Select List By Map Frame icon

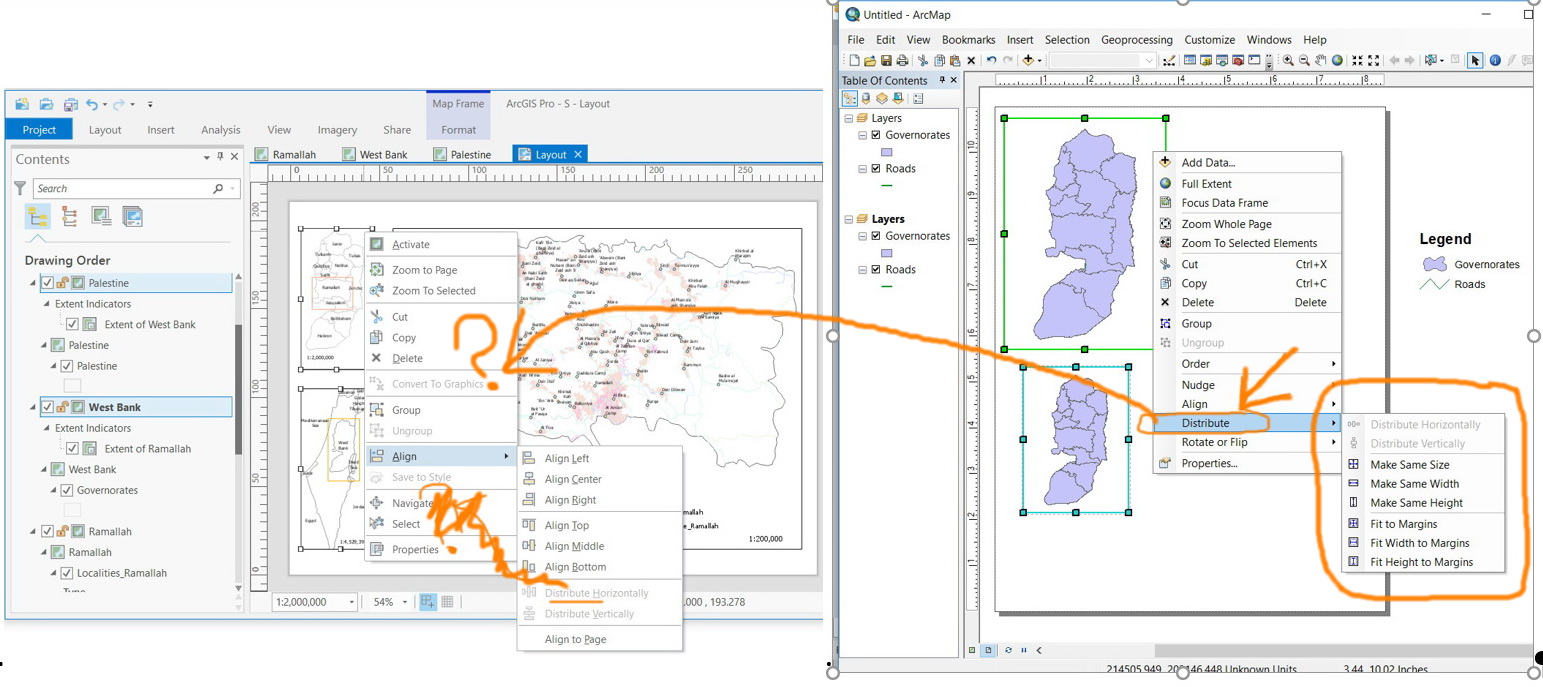coord(100,216)
